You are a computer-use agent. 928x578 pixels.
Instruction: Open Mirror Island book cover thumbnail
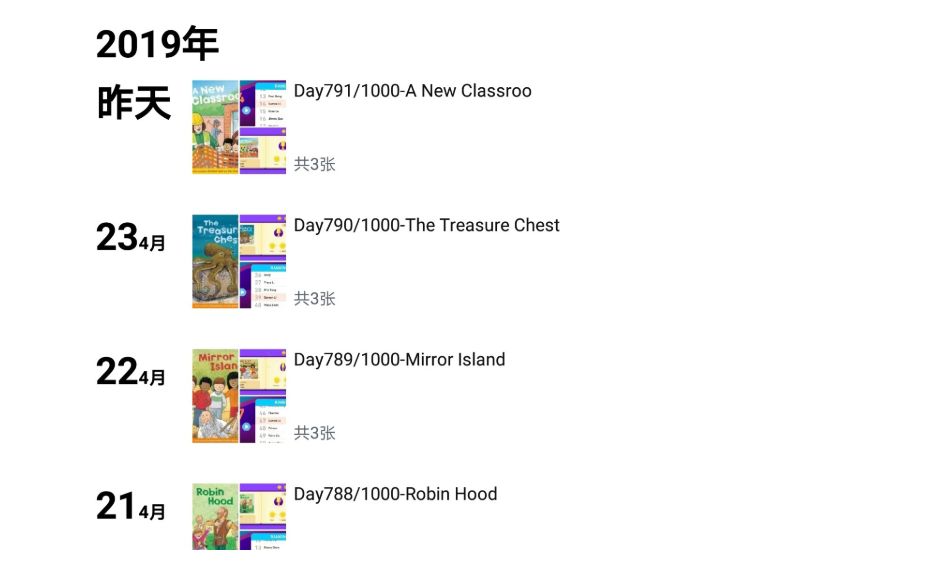pos(215,396)
